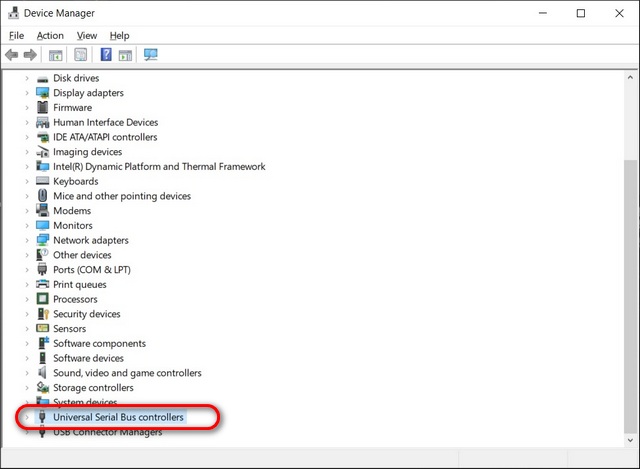Select the Software devices entry
The image size is (640, 469).
click(89, 358)
